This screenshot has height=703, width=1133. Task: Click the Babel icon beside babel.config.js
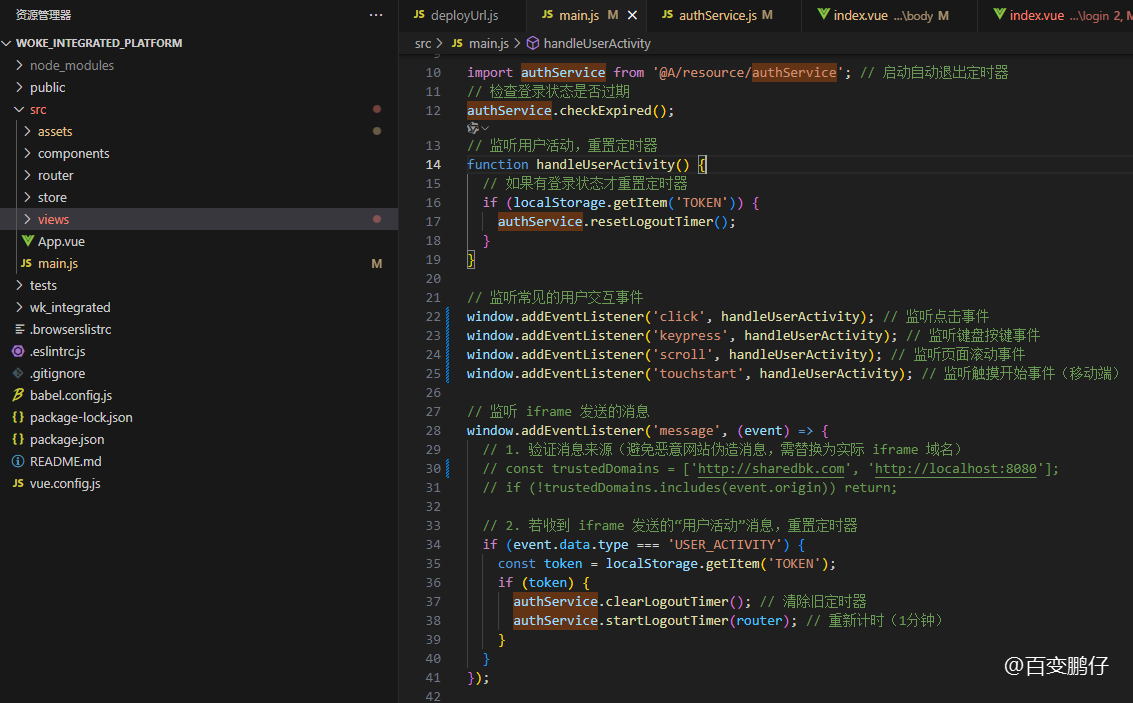point(18,395)
